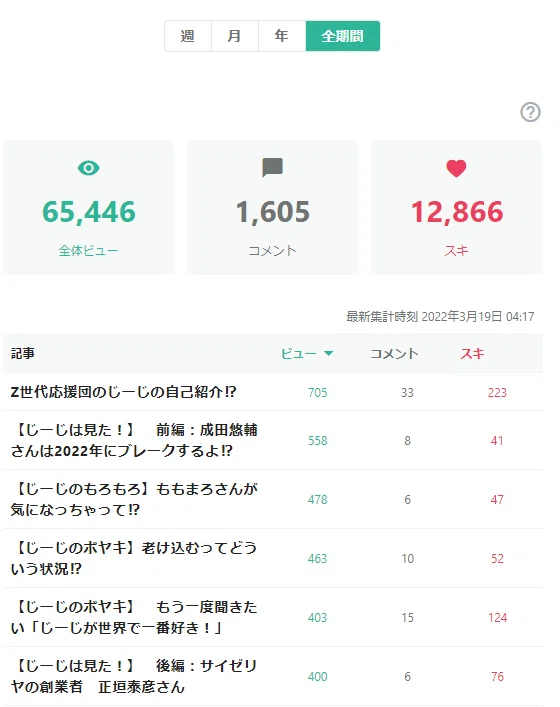The width and height of the screenshot is (560, 707).
Task: Open article about 成田悠輔さん 2022年ブレーク
Action: click(x=134, y=440)
